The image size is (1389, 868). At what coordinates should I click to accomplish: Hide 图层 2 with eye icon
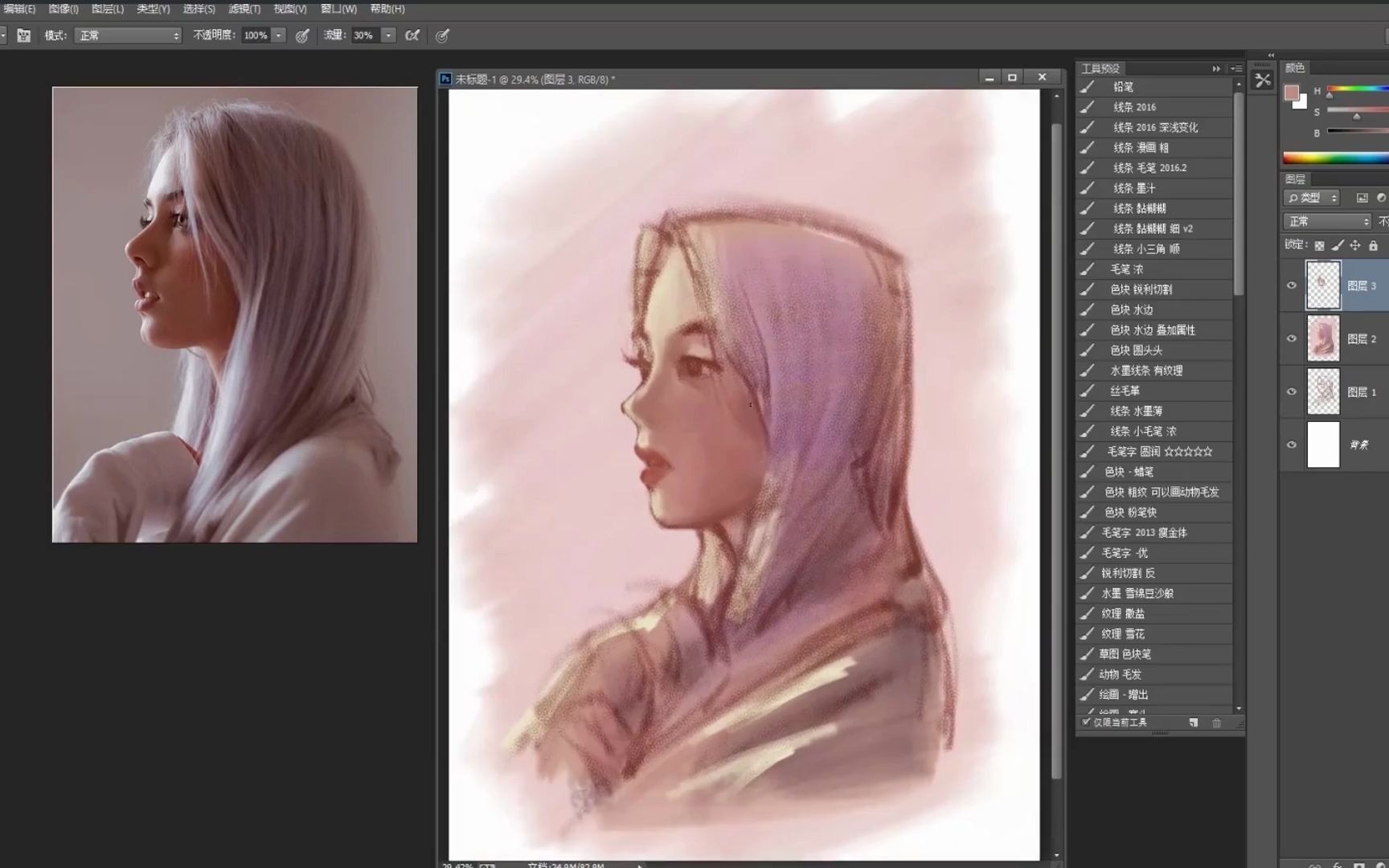tap(1292, 338)
